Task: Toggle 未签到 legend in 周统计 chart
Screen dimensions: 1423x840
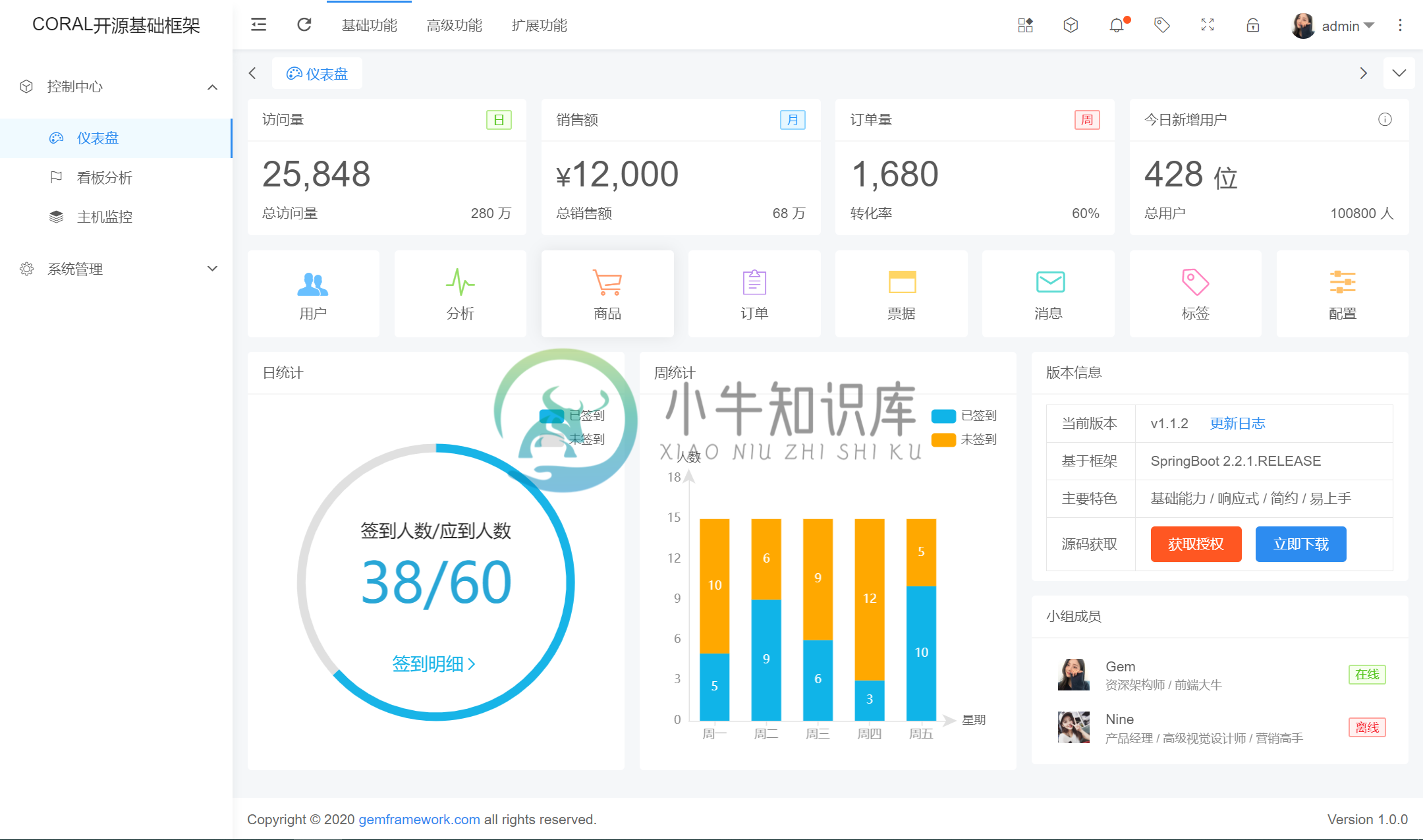Action: point(964,439)
